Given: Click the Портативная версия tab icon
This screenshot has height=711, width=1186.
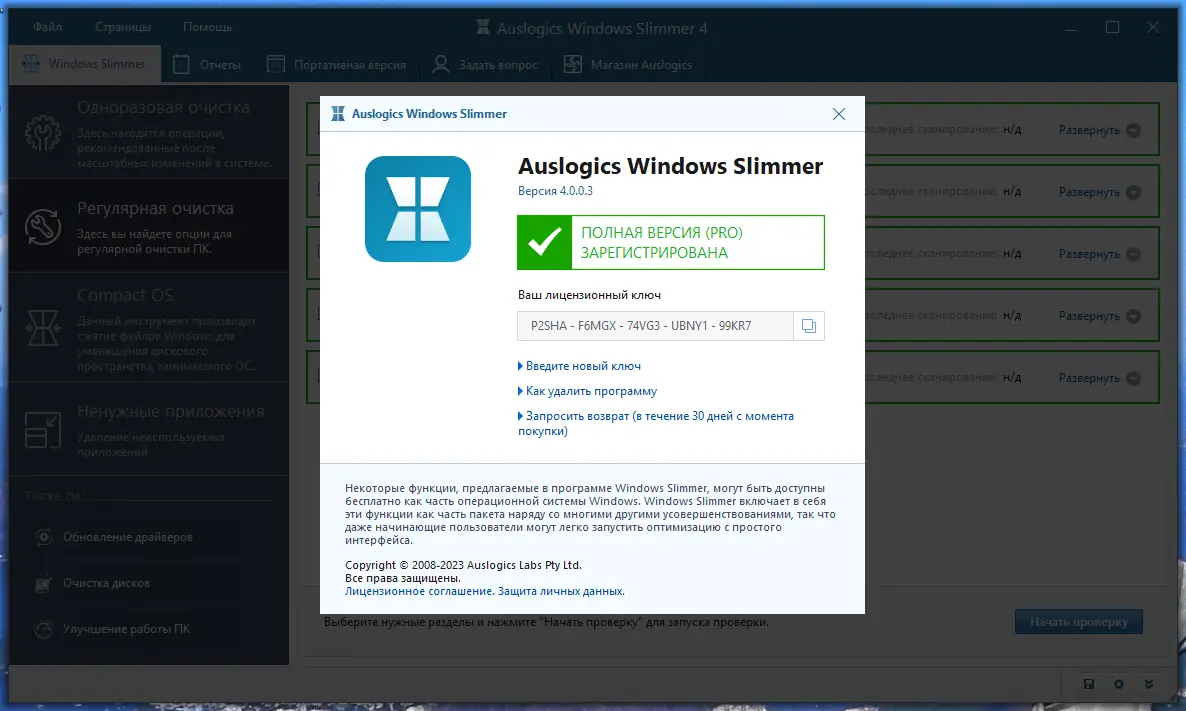Looking at the screenshot, I should pos(276,64).
